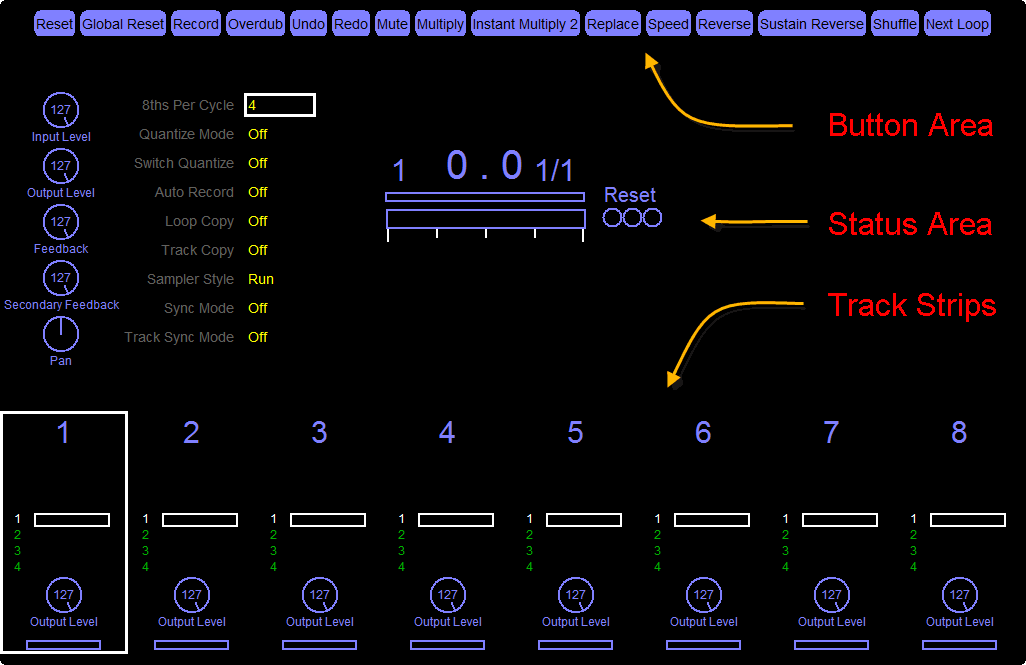Toggle the Reverse button
This screenshot has width=1026, height=665.
[724, 24]
